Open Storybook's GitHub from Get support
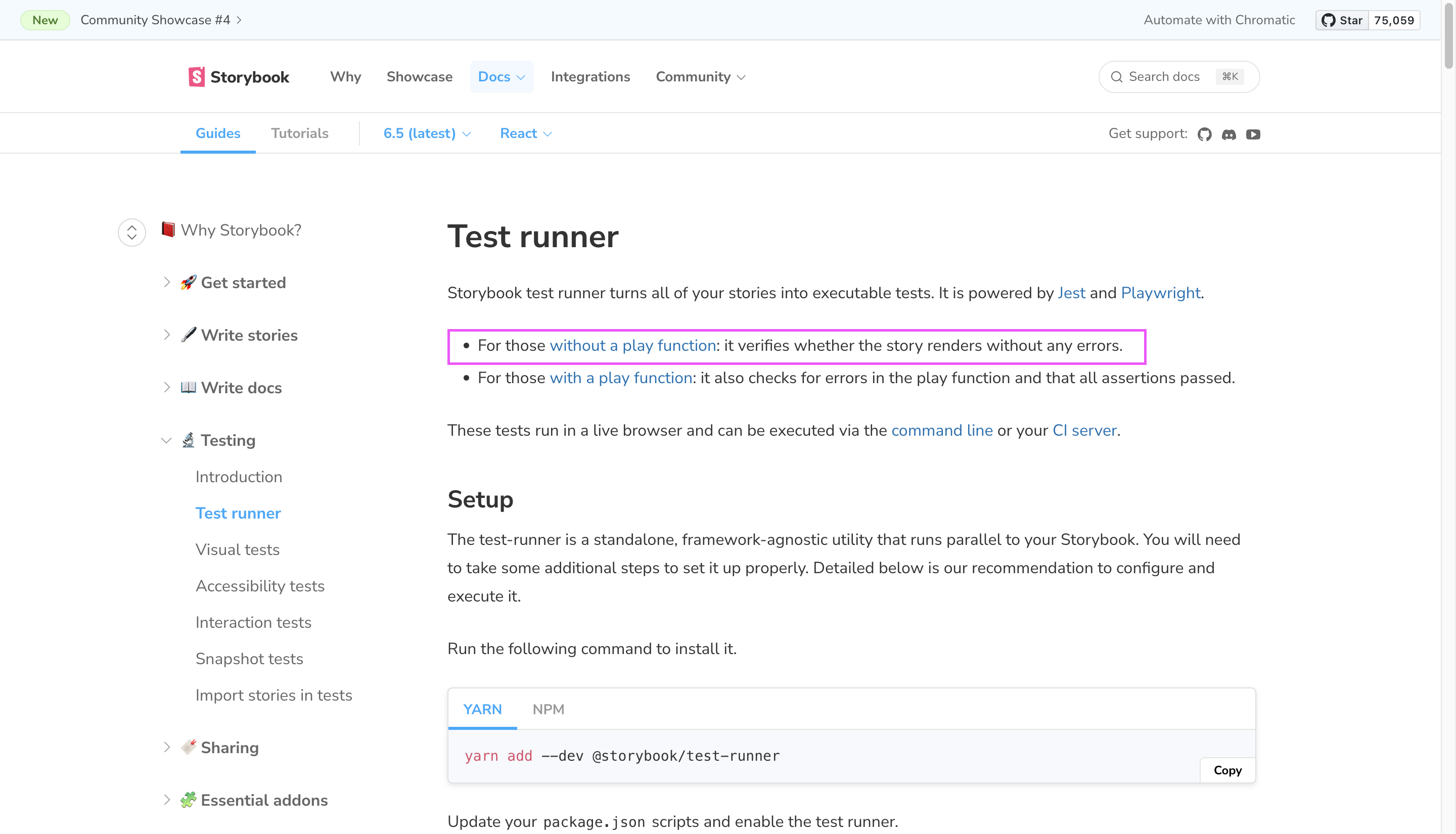This screenshot has width=1456, height=834. click(1205, 133)
